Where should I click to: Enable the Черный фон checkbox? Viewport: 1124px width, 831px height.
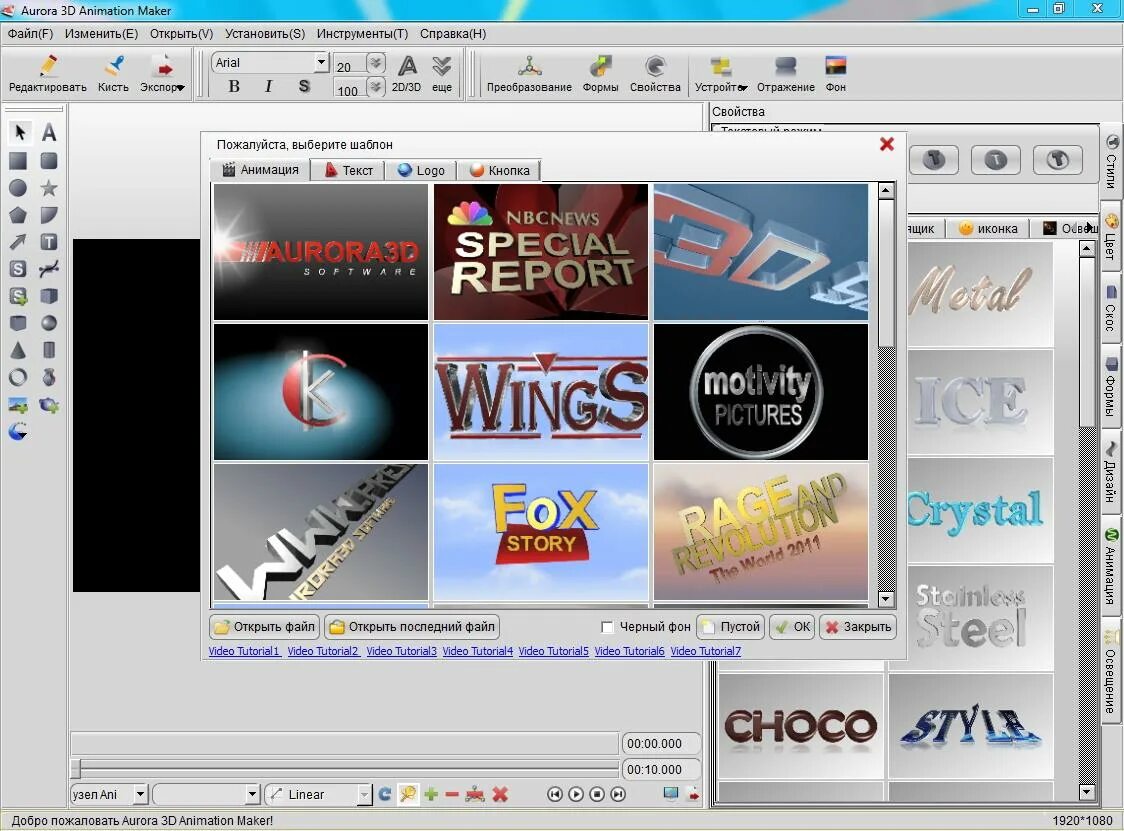tap(607, 627)
